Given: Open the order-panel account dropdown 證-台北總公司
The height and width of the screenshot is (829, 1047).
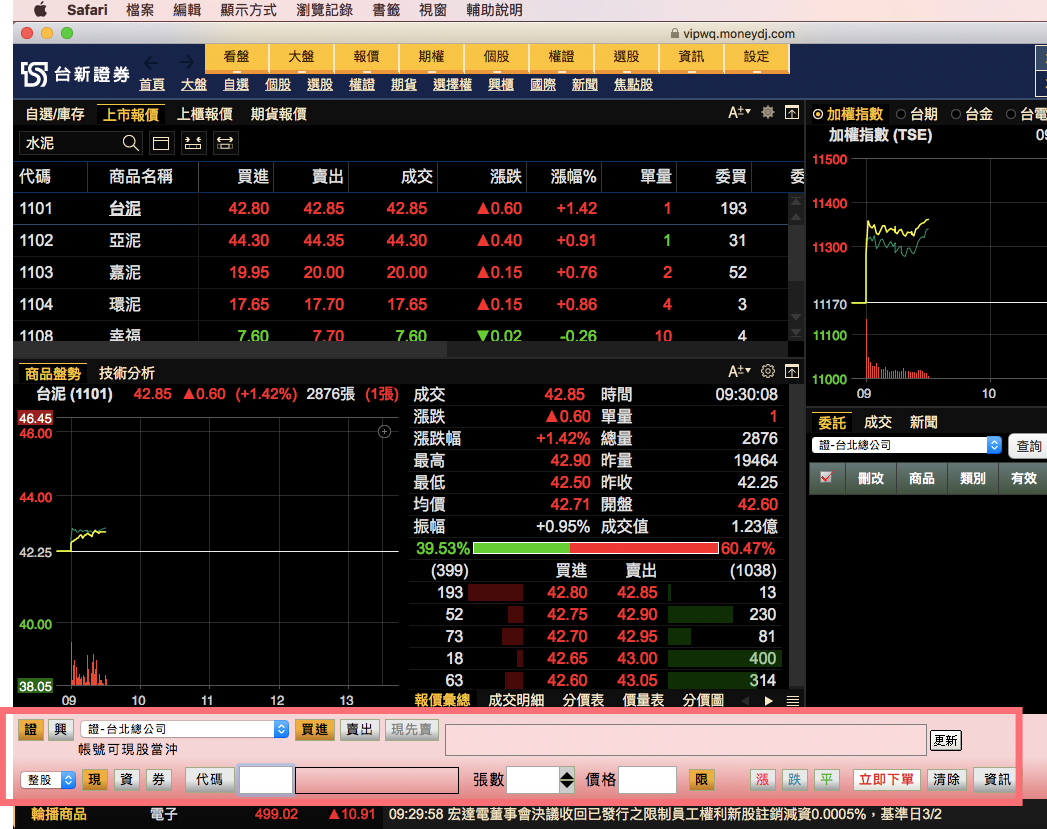Looking at the screenshot, I should pyautogui.click(x=184, y=730).
